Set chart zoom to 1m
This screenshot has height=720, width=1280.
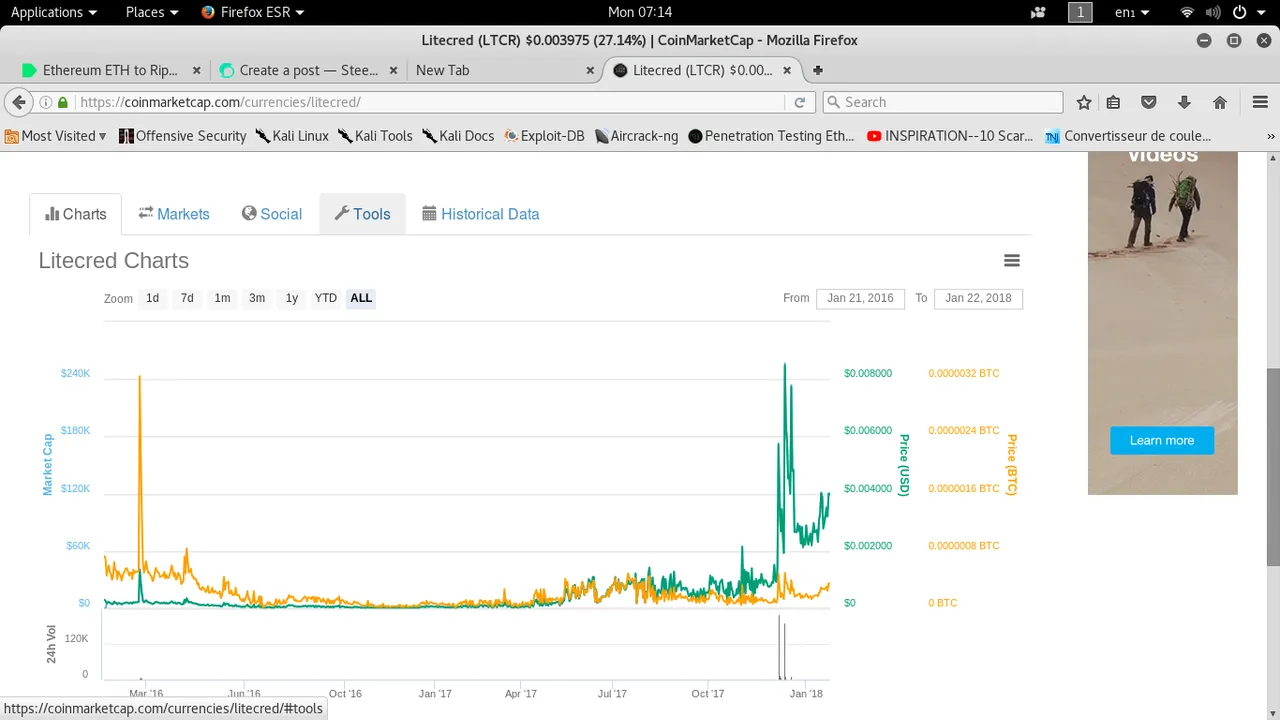click(222, 298)
